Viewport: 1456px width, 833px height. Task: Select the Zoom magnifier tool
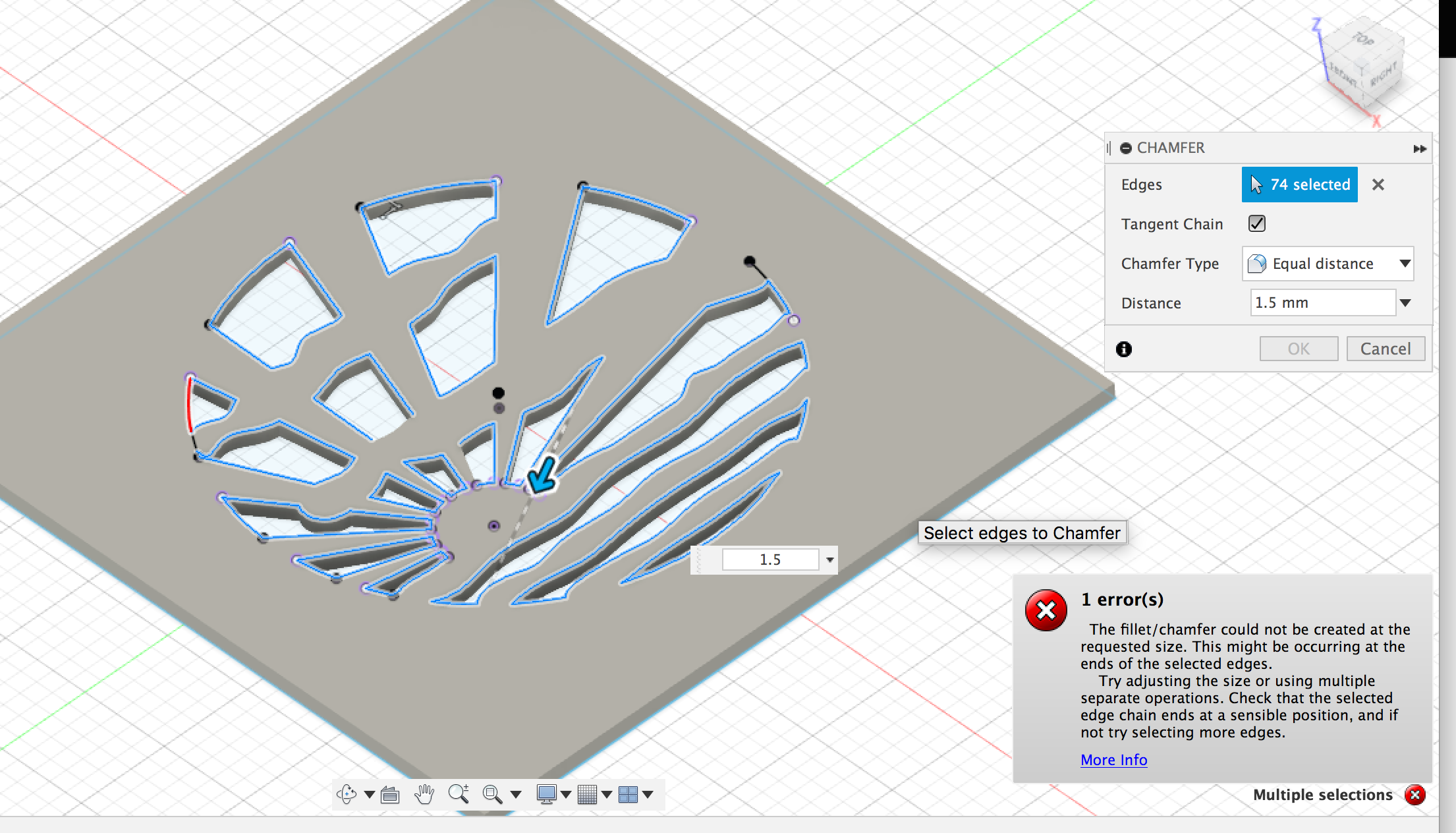click(x=459, y=794)
